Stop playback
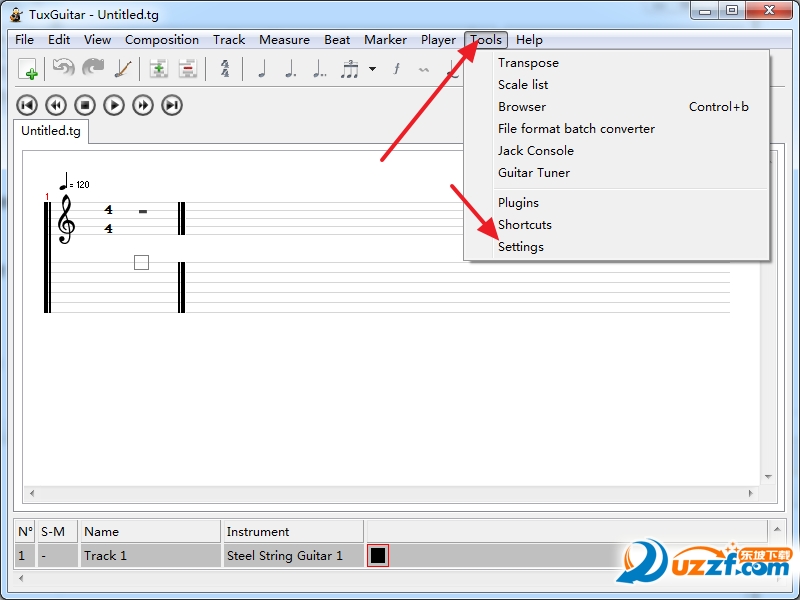This screenshot has width=800, height=600. (85, 106)
